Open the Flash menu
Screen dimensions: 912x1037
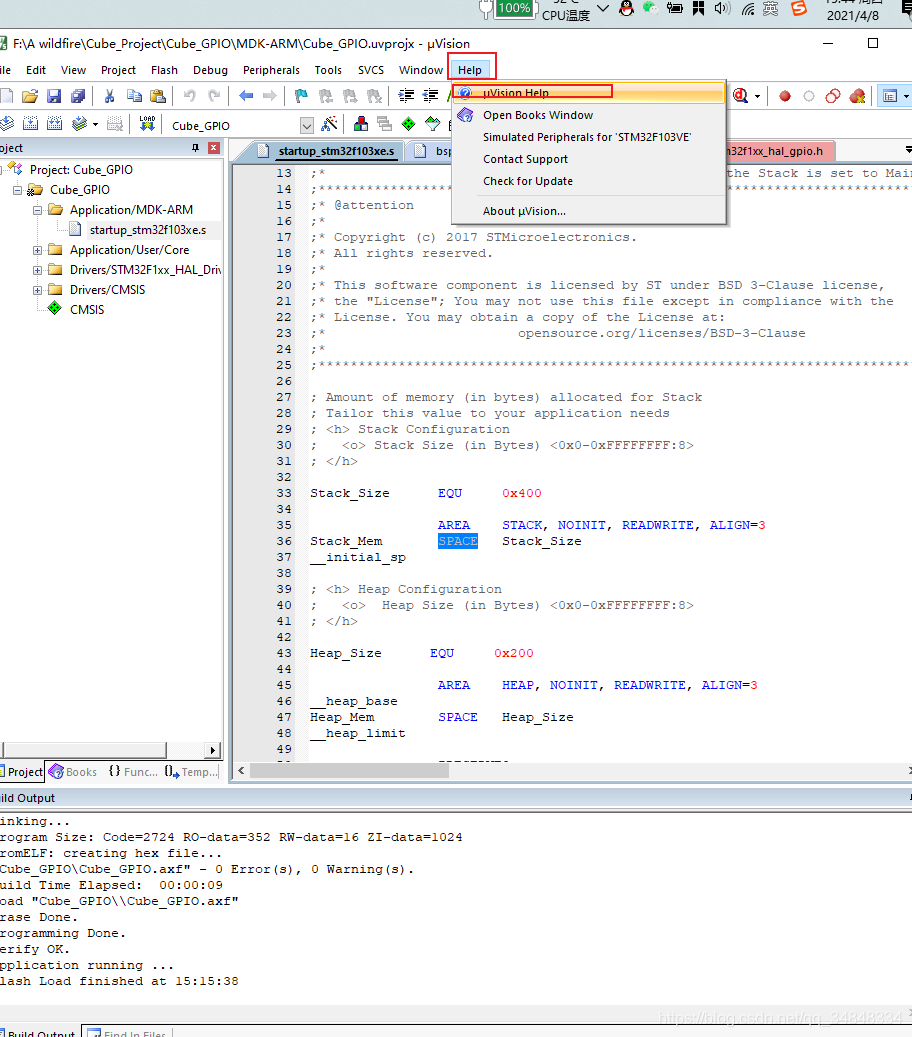click(164, 70)
